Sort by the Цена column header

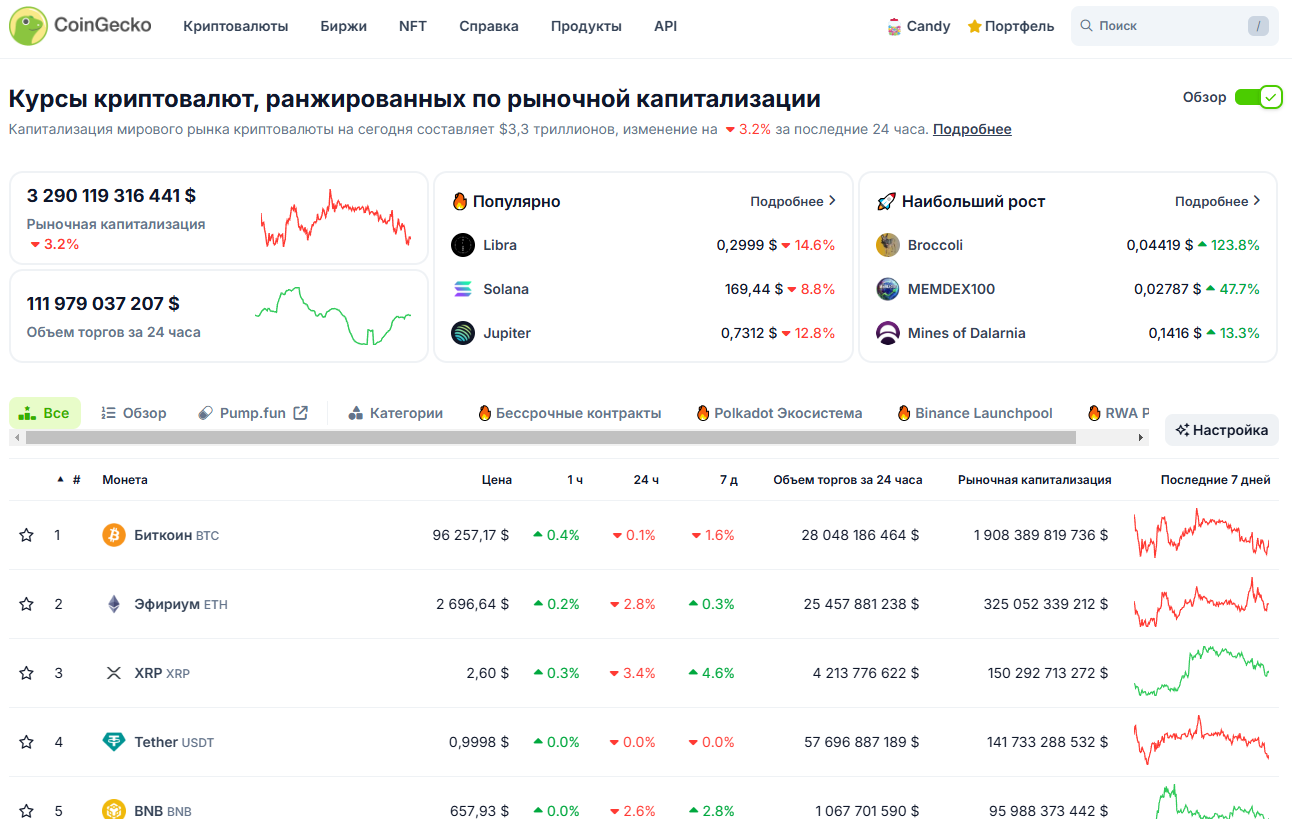pos(497,480)
